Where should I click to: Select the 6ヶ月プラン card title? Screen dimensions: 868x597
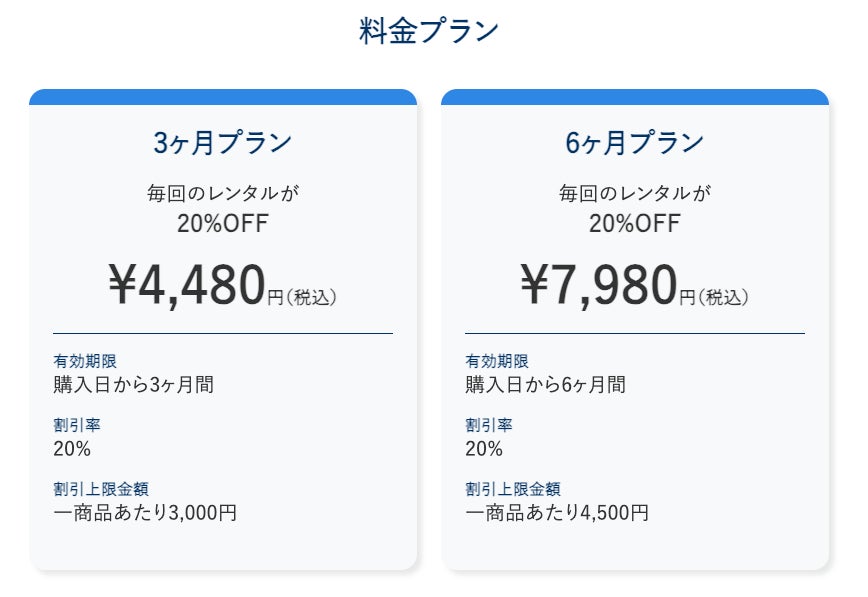coord(634,143)
